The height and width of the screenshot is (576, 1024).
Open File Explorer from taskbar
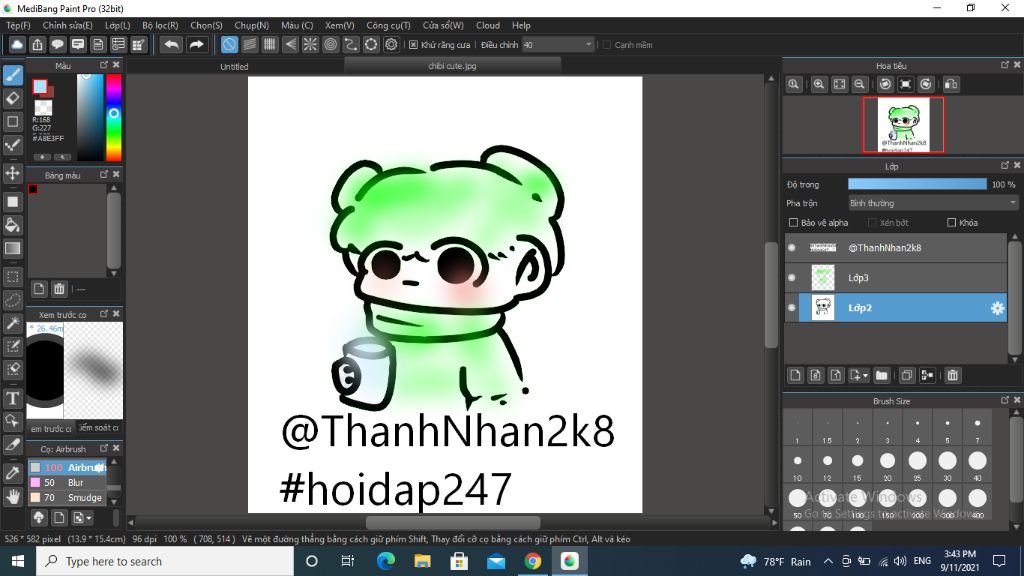point(423,561)
